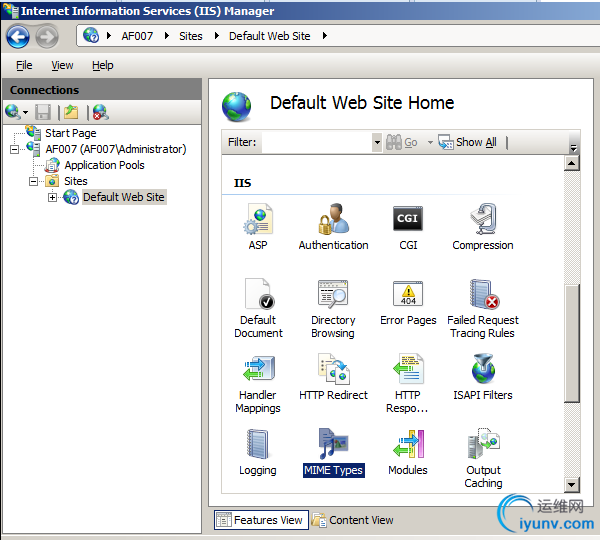
Task: Select Default Web Site in the tree
Action: 124,197
